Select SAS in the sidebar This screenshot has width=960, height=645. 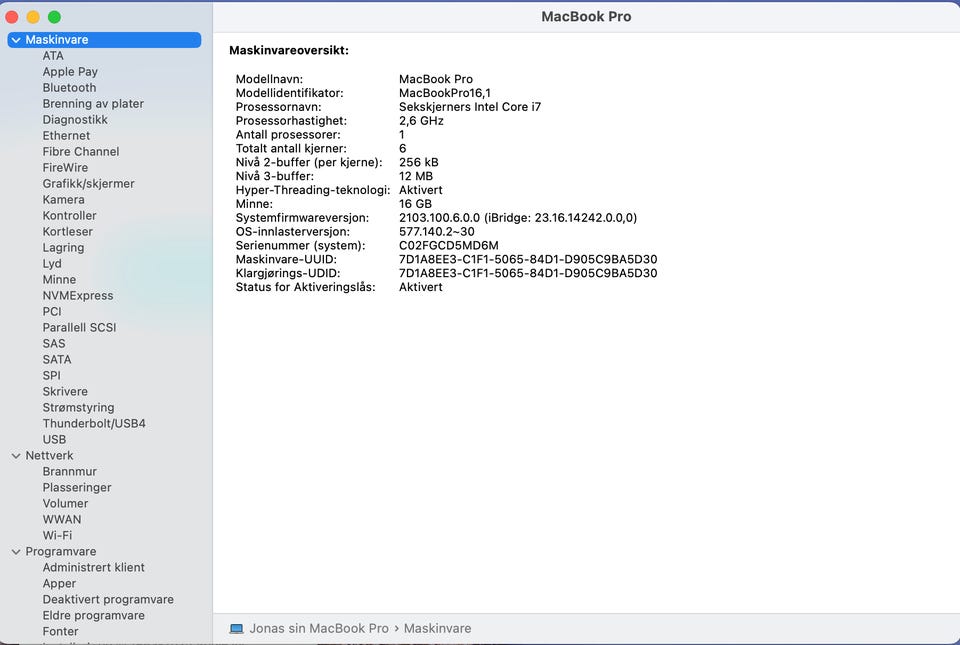(54, 343)
